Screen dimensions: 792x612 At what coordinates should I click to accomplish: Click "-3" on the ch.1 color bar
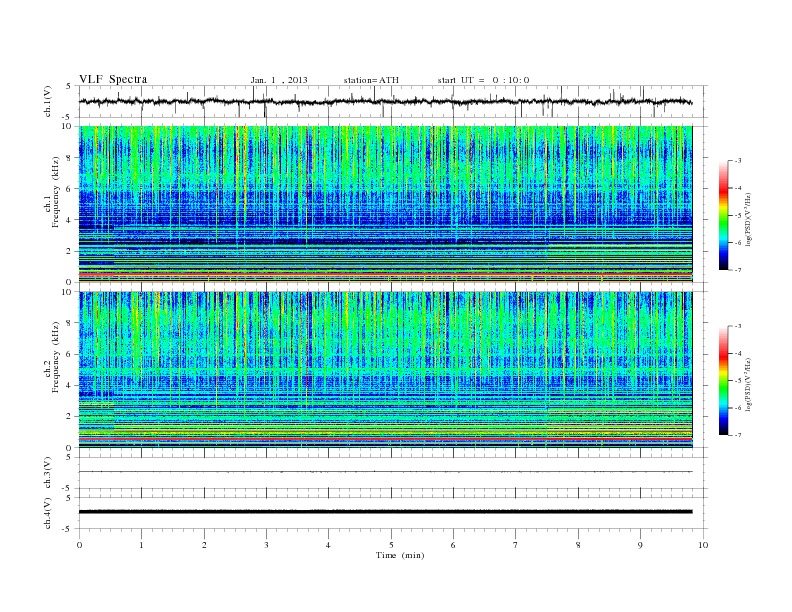(738, 161)
